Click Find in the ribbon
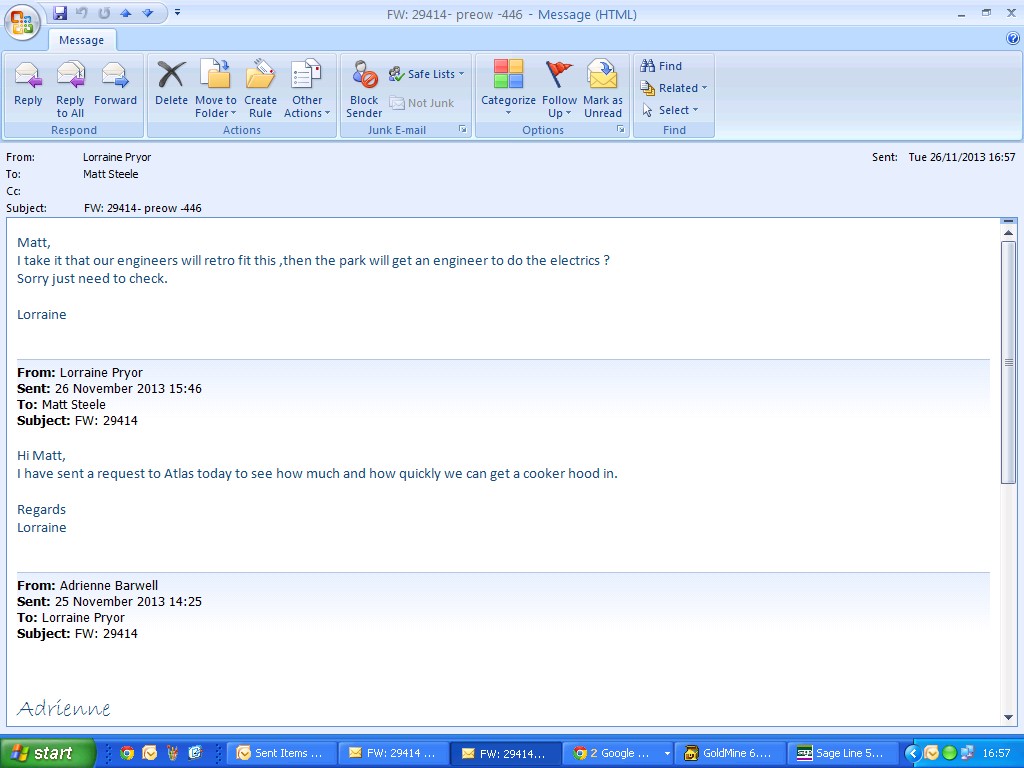 (661, 66)
